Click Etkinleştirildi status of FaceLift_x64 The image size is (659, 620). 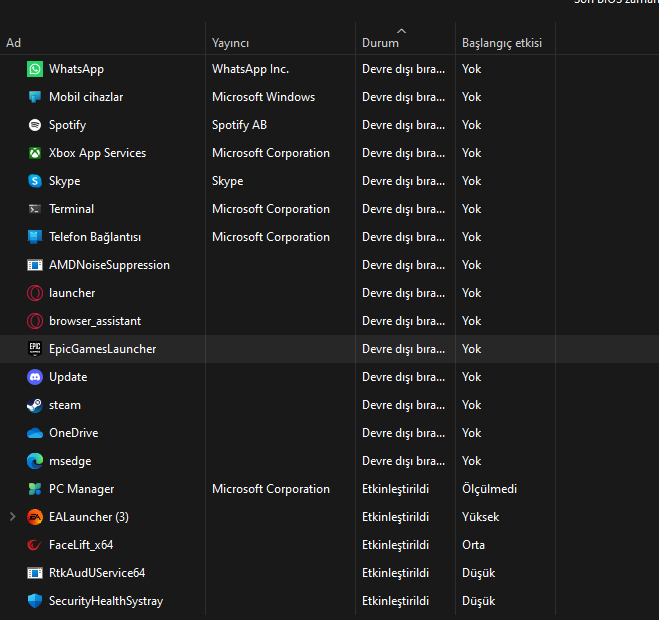tap(395, 545)
